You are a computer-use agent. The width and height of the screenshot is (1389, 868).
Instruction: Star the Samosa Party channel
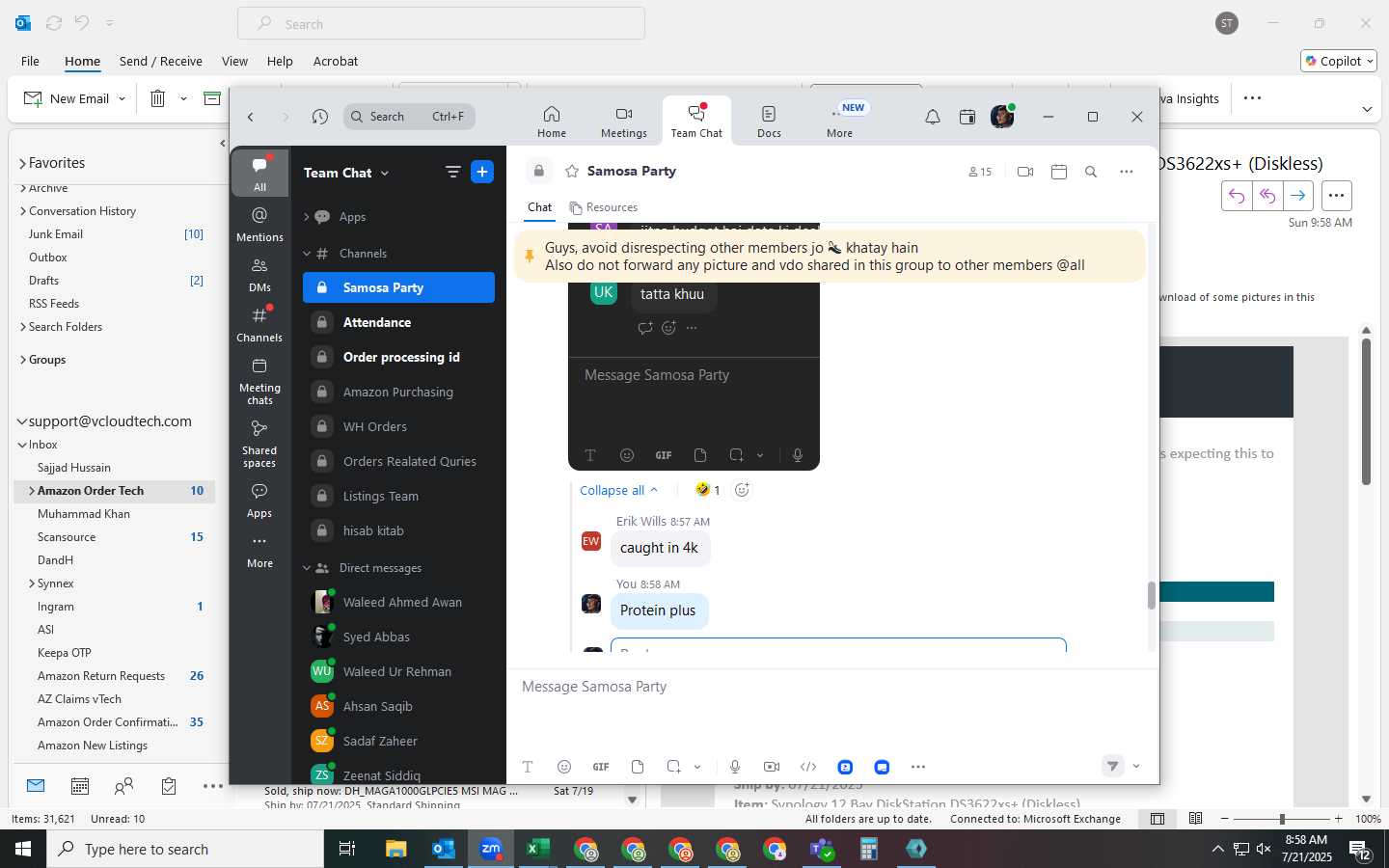click(572, 171)
